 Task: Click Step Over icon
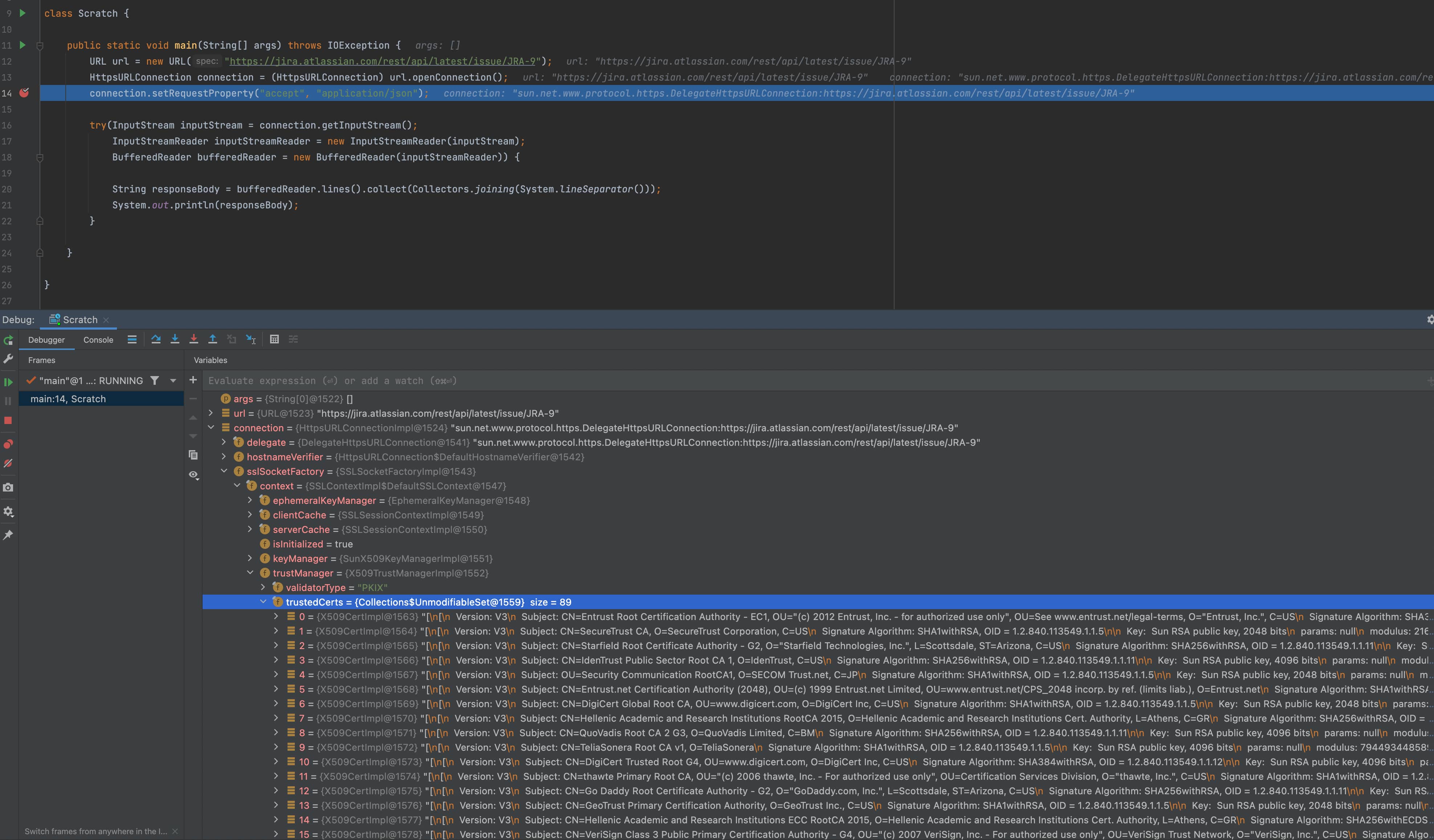coord(156,339)
